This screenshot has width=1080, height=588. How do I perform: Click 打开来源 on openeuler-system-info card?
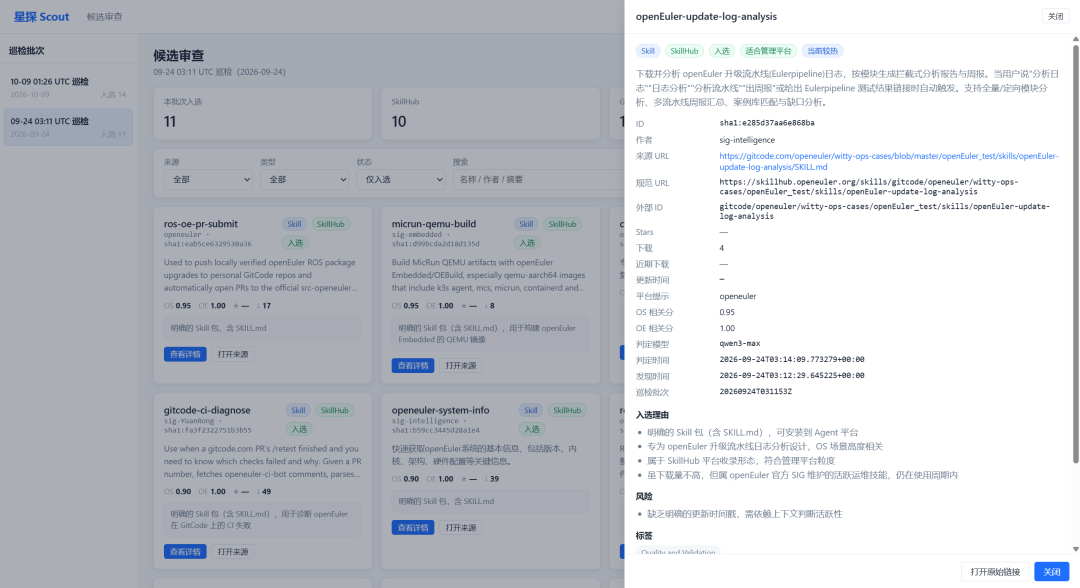tap(461, 527)
